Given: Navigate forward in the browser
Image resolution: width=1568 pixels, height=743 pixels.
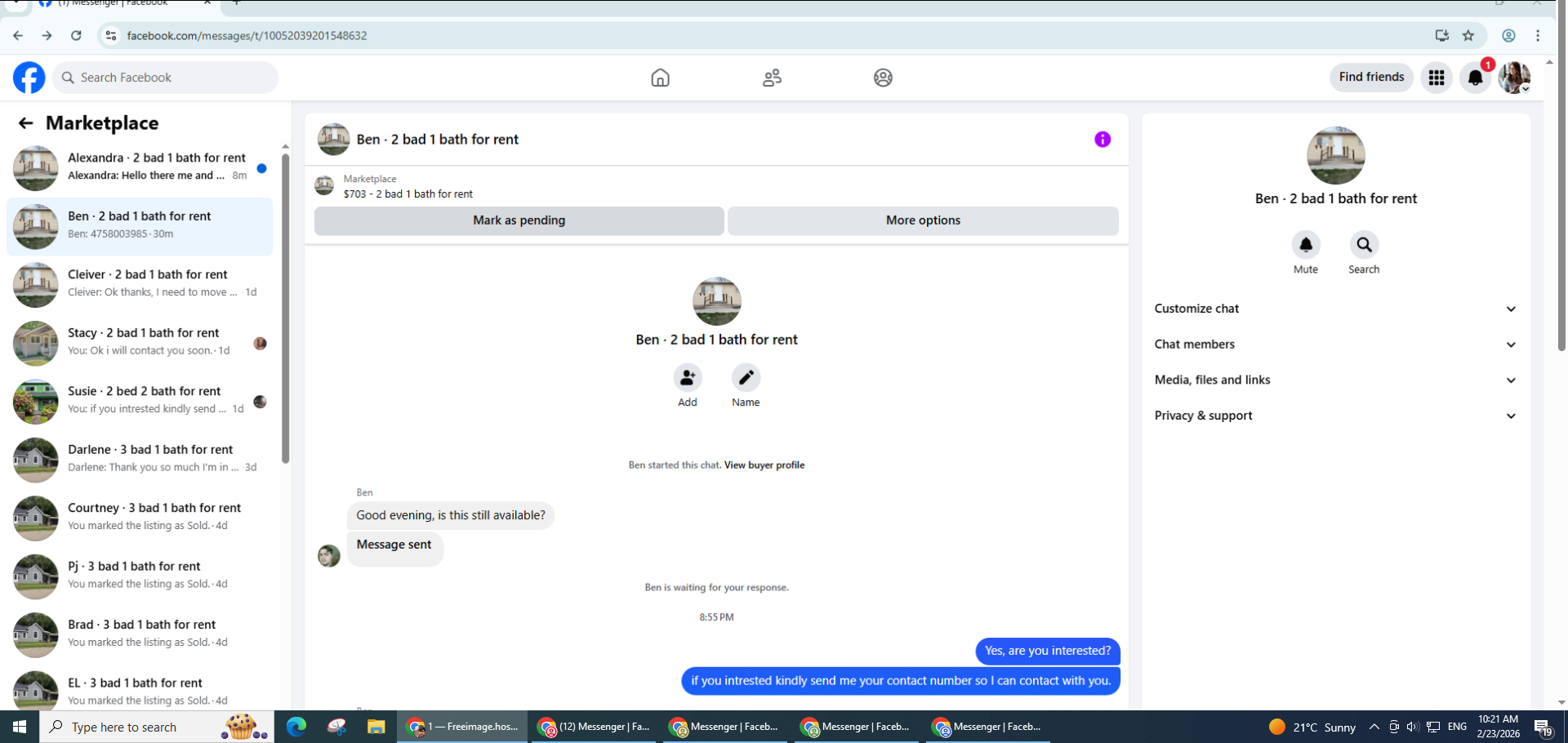Looking at the screenshot, I should tap(47, 36).
